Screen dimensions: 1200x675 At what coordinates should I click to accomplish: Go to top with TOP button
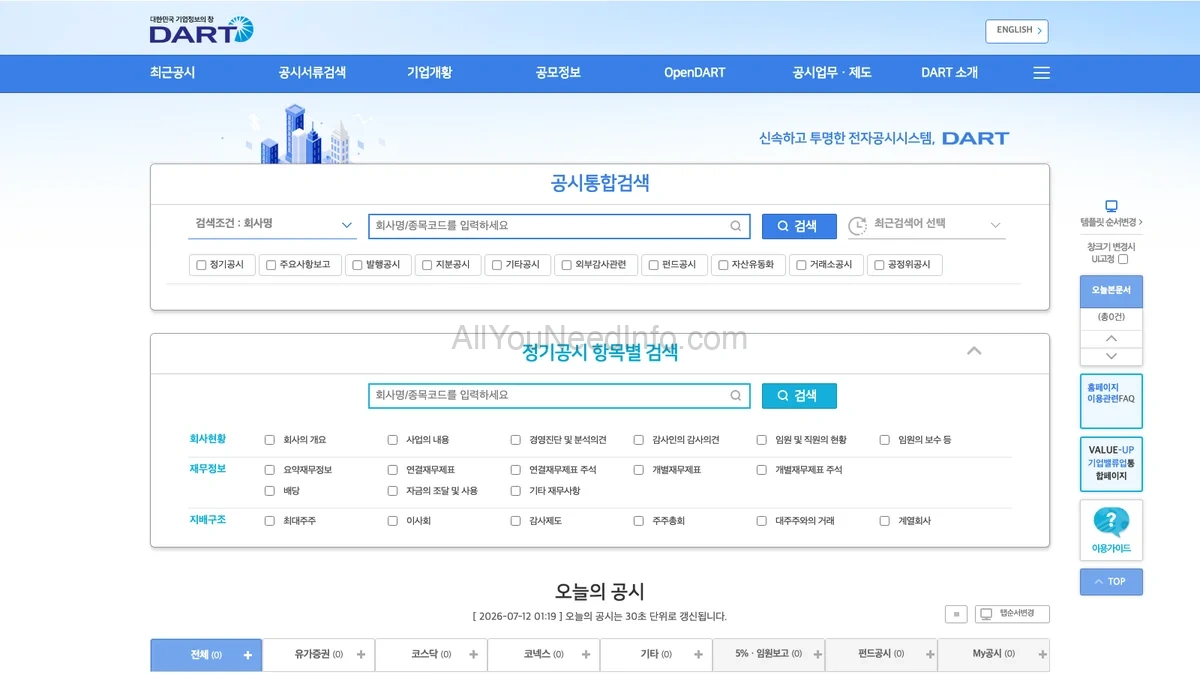pyautogui.click(x=1111, y=582)
